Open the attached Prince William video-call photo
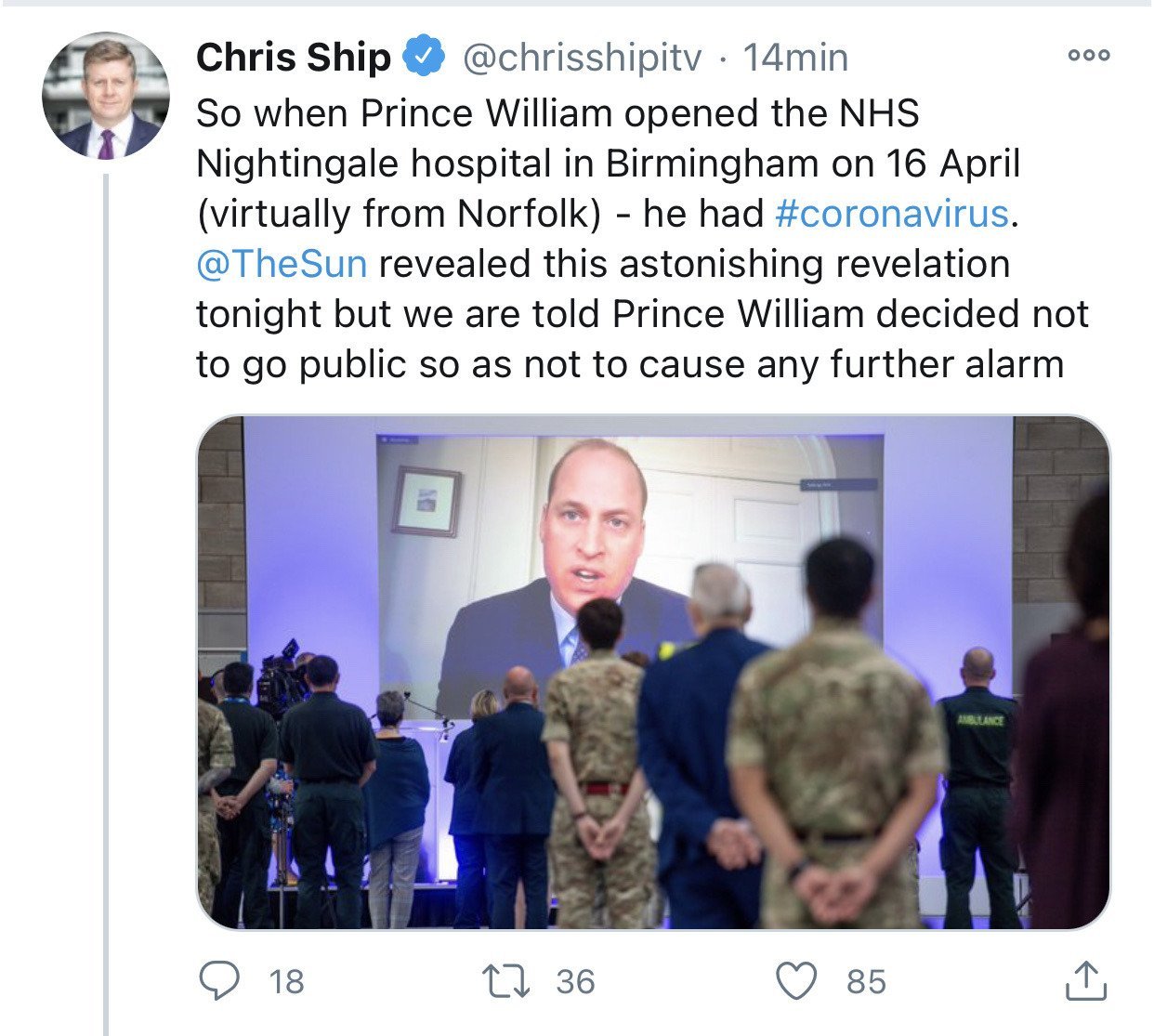Screen dimensions: 1154x1036 pos(653,671)
